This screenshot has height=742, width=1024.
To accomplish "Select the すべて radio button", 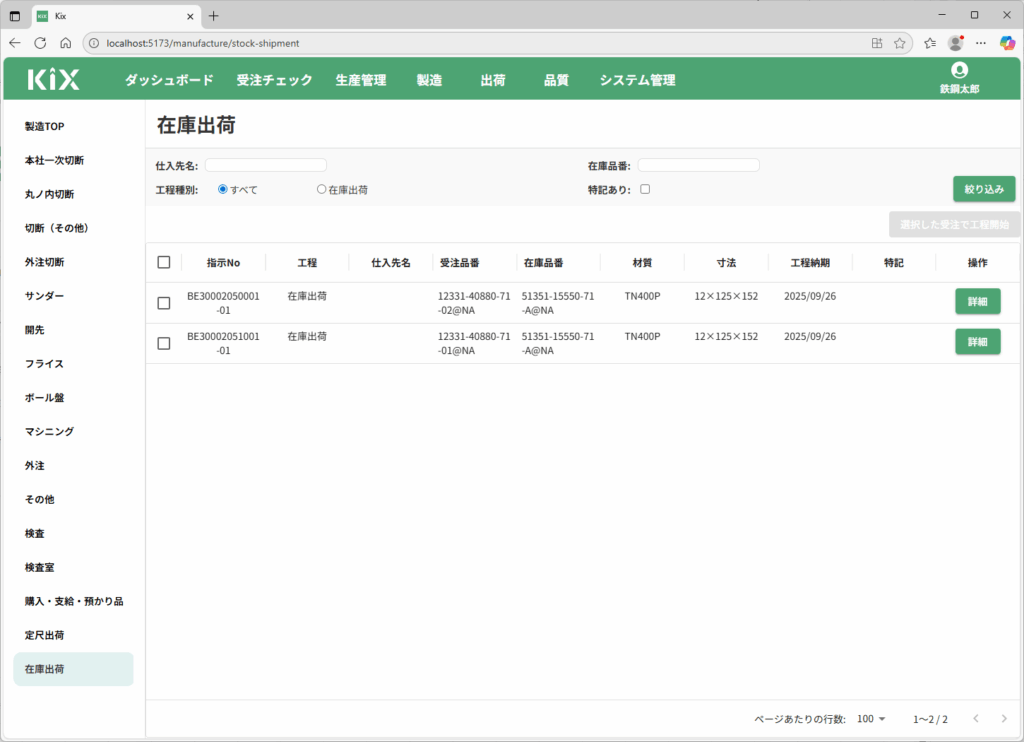I will [223, 189].
